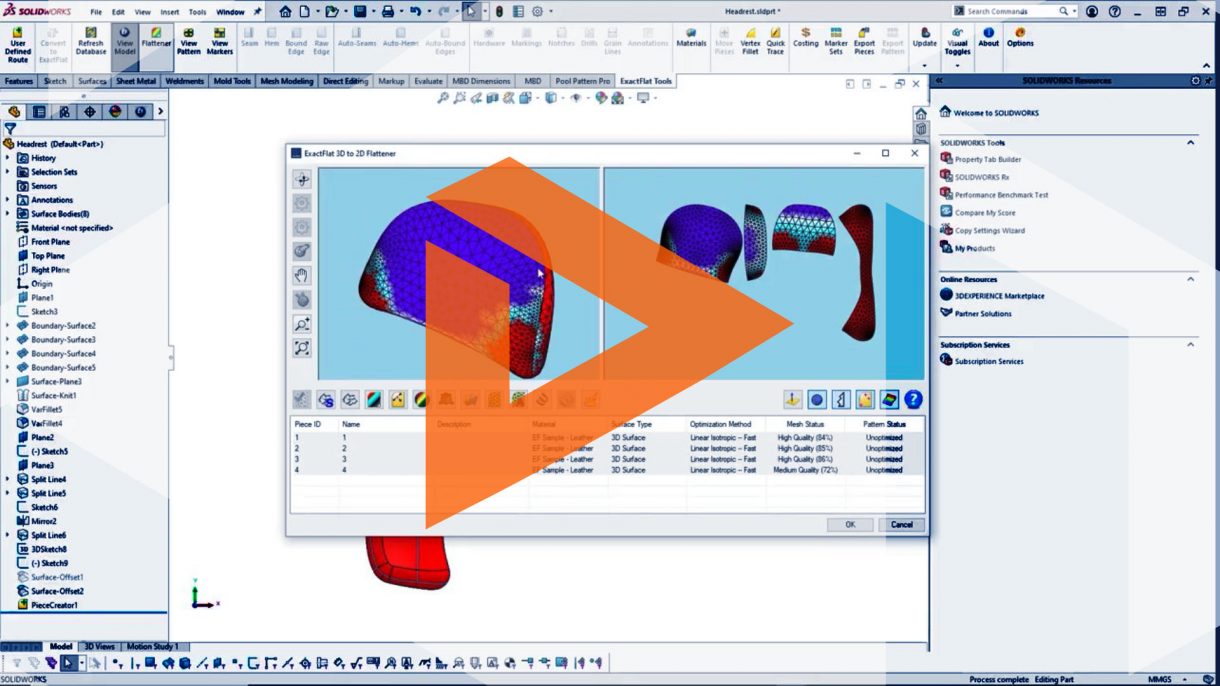This screenshot has height=686, width=1220.
Task: Expand the Visual Toggles dropdown arrow
Action: tap(957, 66)
